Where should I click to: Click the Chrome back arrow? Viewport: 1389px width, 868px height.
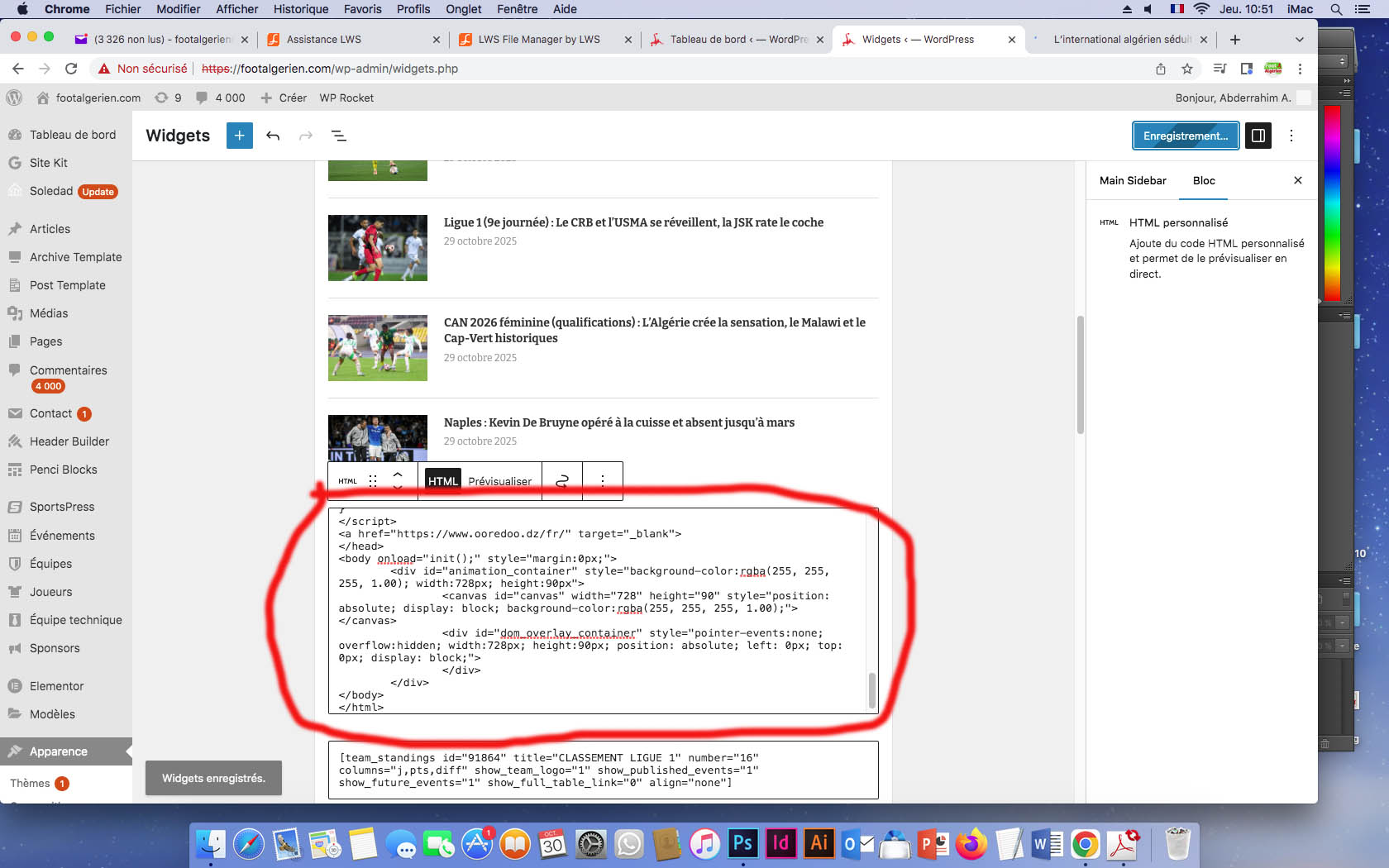[x=18, y=69]
